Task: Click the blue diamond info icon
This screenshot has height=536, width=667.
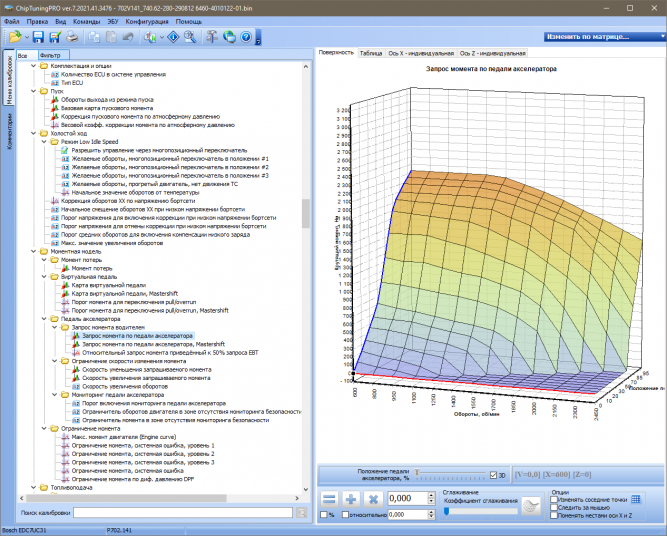Action: (173, 37)
